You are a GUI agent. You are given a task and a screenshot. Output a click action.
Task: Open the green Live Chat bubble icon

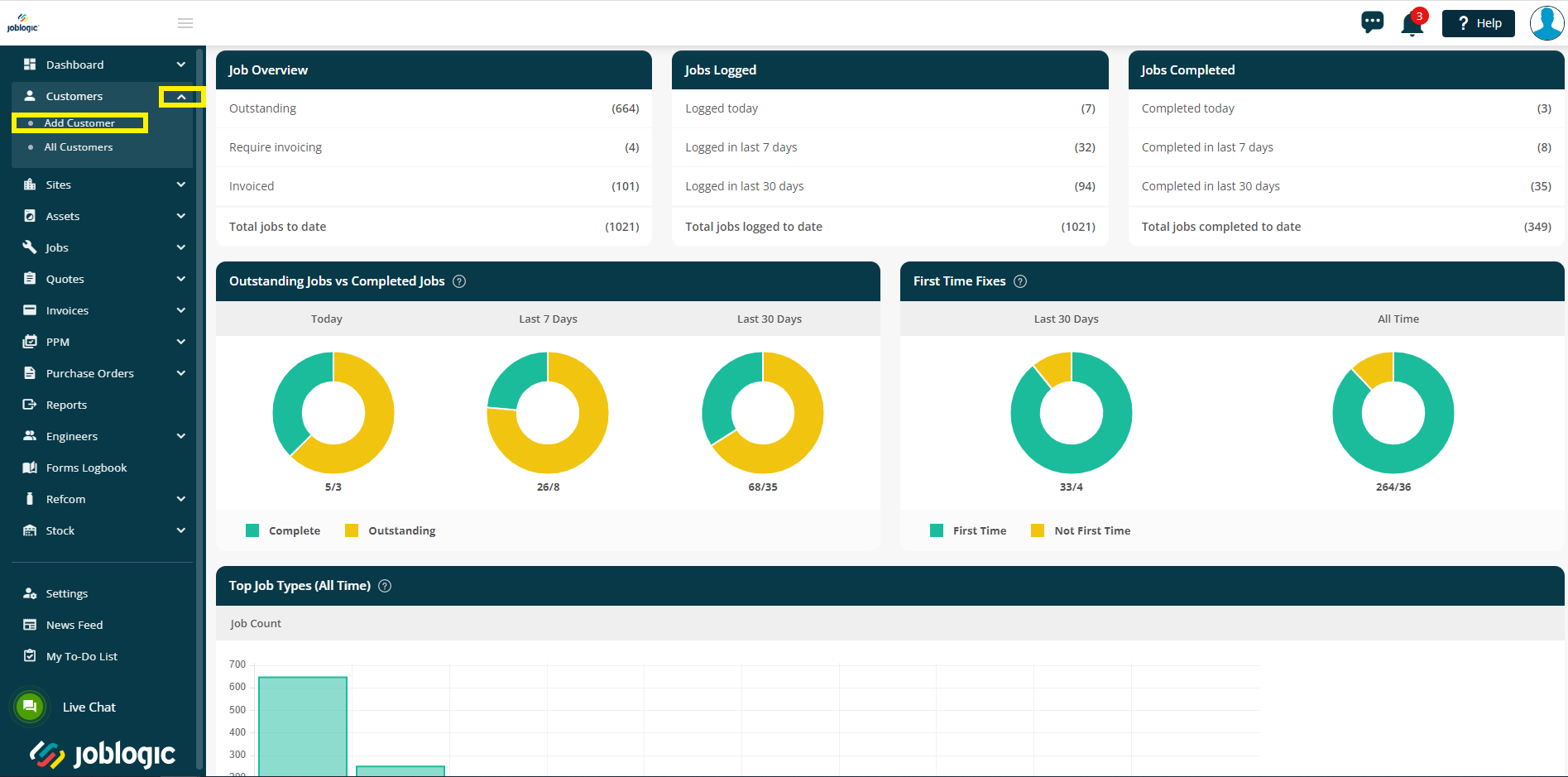tap(30, 707)
